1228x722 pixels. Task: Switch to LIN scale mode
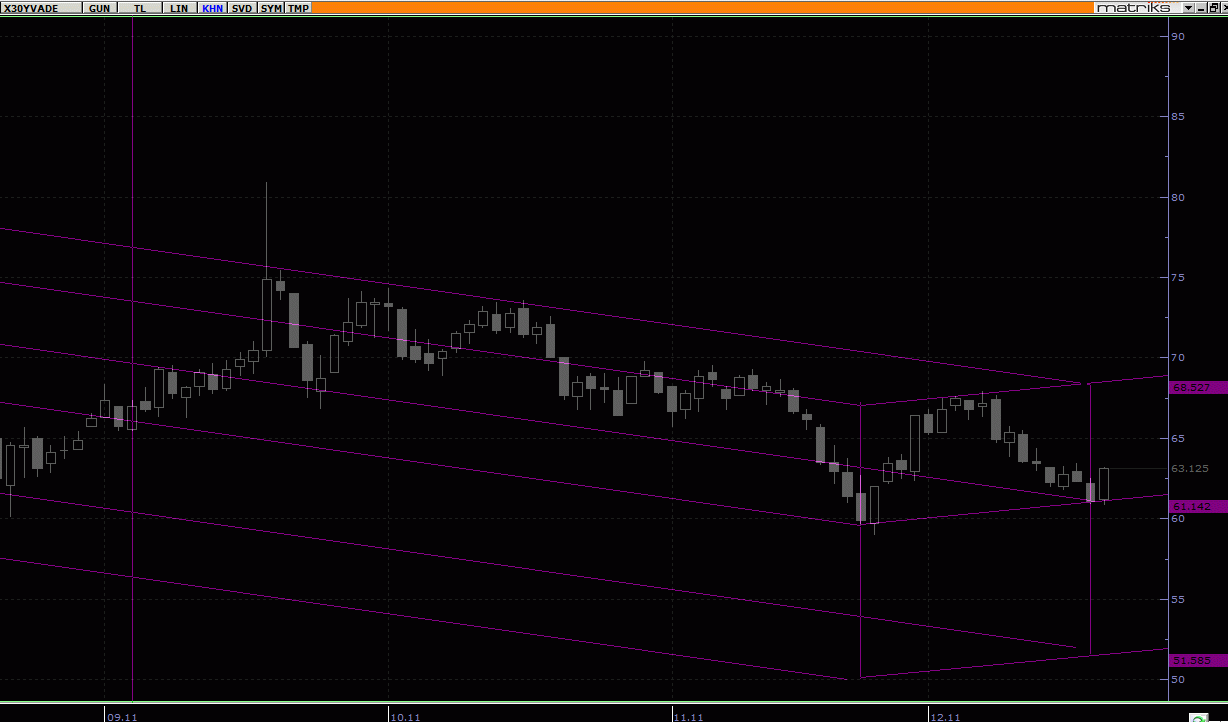pyautogui.click(x=179, y=7)
